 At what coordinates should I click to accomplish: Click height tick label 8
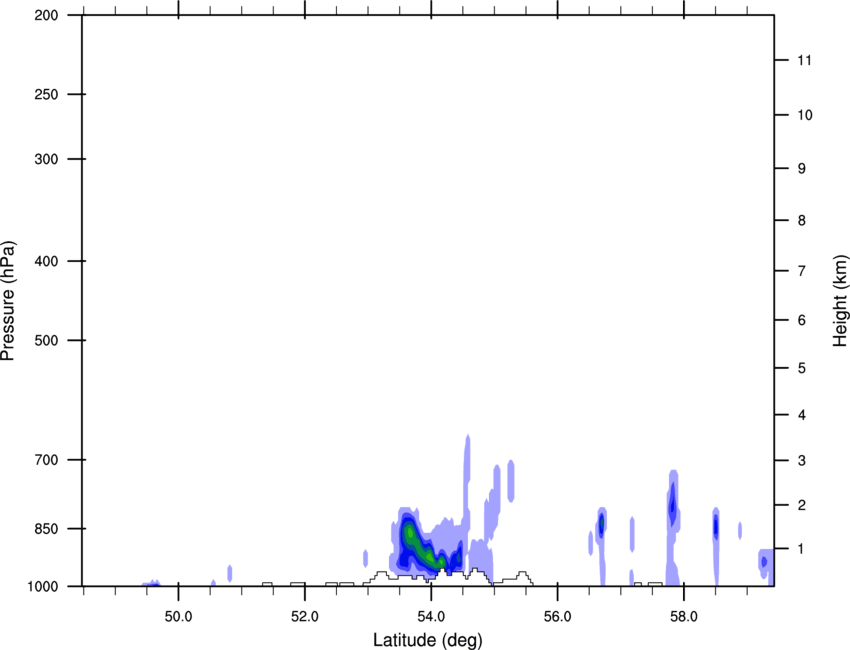click(802, 221)
